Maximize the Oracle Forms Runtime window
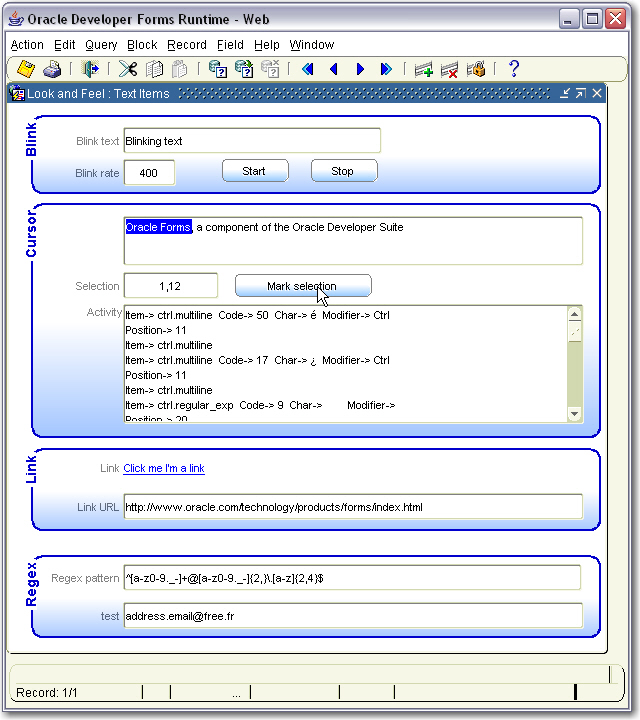 pyautogui.click(x=592, y=19)
